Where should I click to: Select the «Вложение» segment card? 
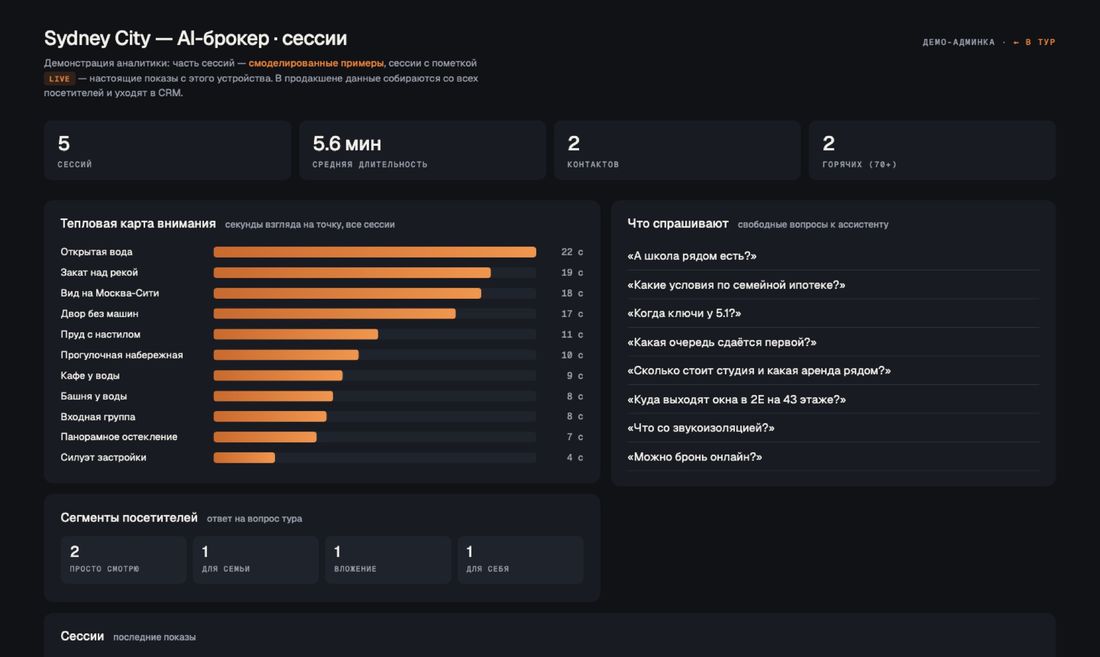point(388,560)
